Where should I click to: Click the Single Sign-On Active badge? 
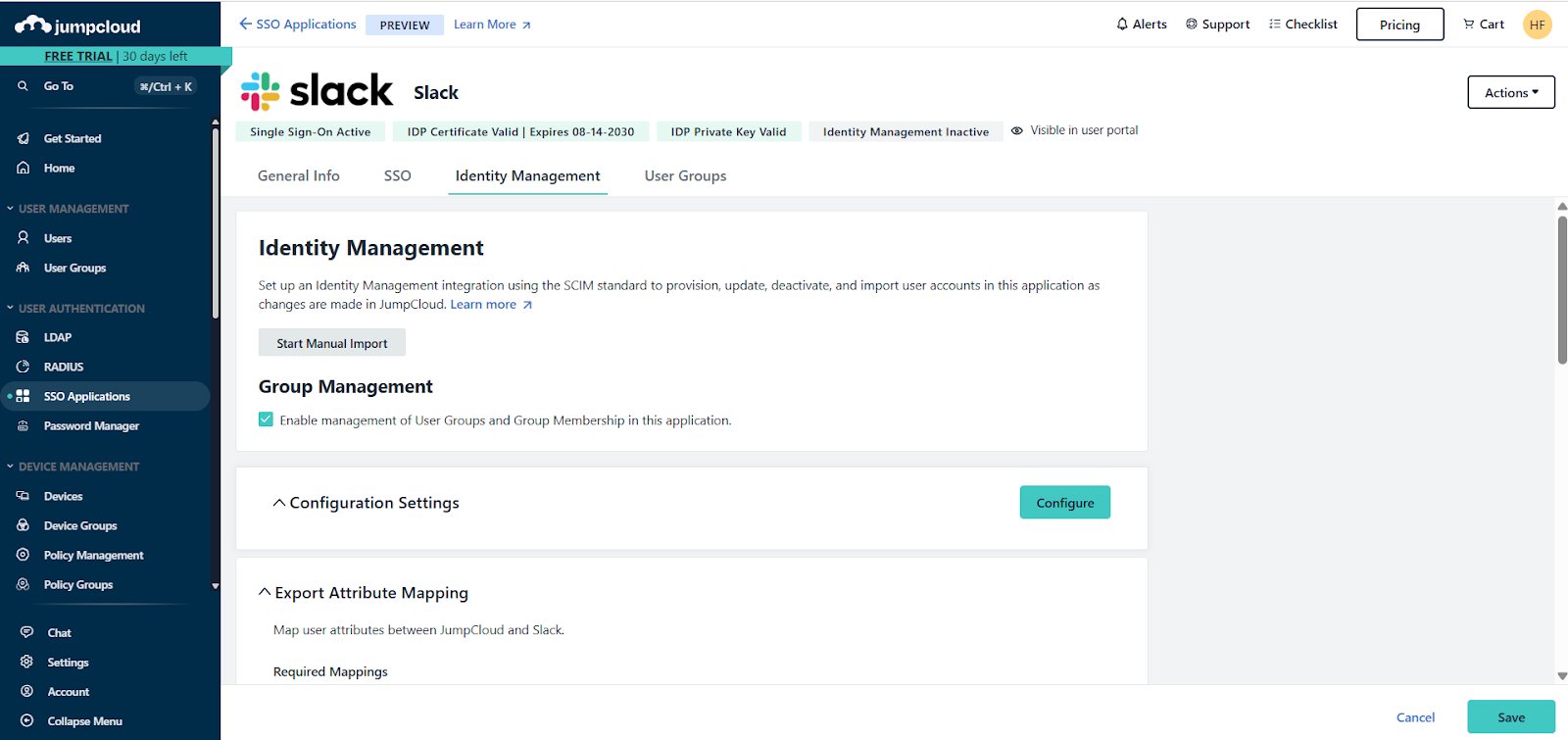(x=310, y=131)
